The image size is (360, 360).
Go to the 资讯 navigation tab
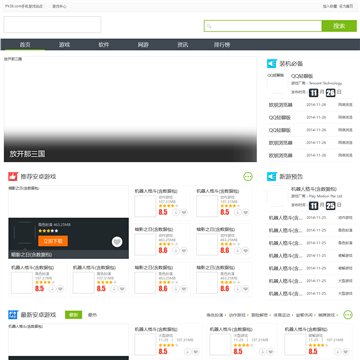(x=182, y=45)
